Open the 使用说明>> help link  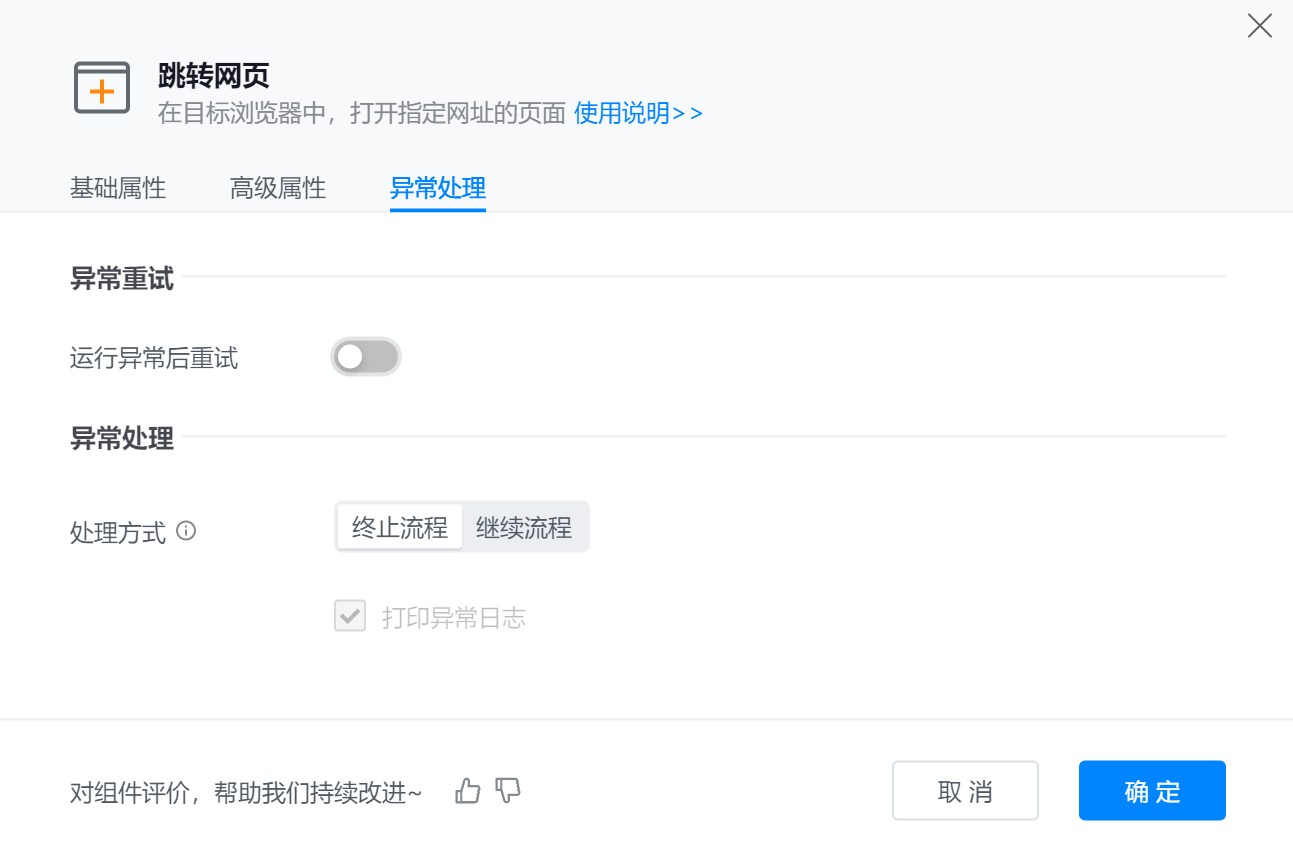[638, 113]
